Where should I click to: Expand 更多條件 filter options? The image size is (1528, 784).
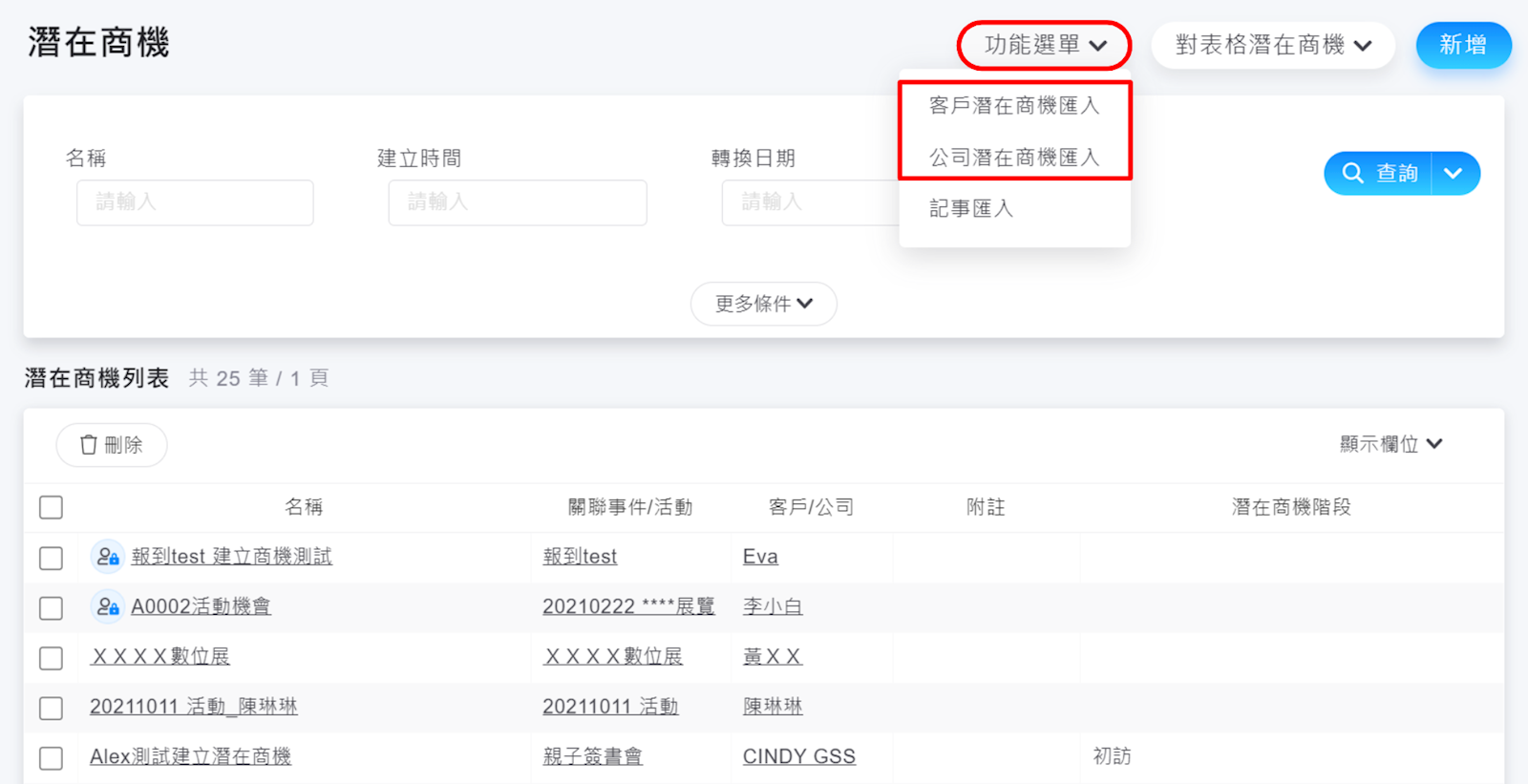763,304
